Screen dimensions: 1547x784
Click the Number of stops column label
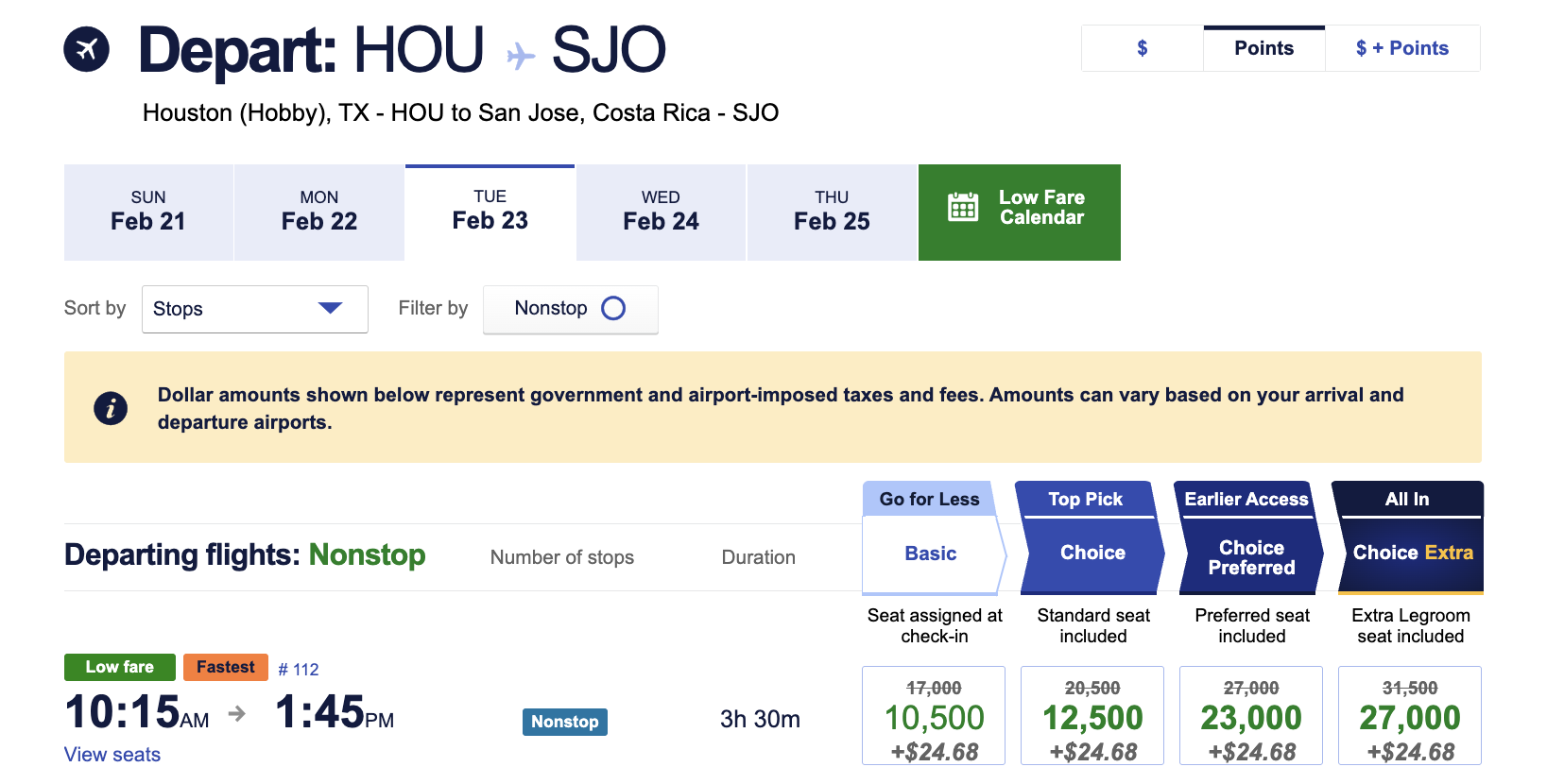(562, 557)
